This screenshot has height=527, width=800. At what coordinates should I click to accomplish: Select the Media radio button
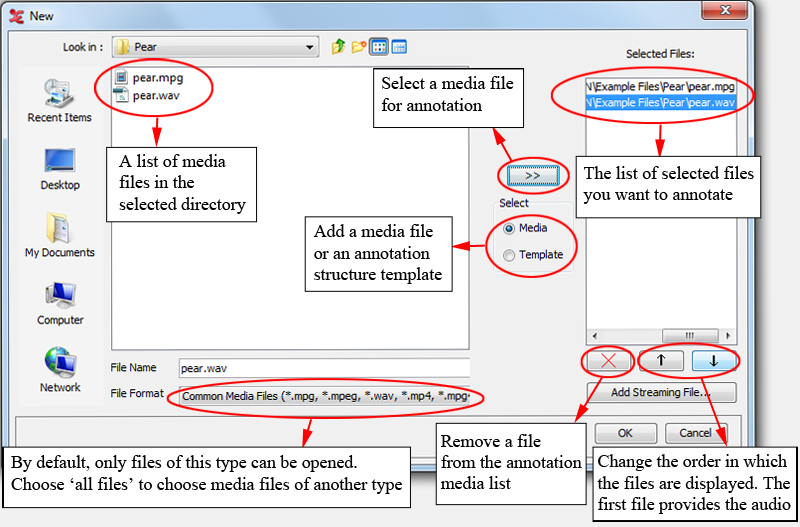[510, 228]
